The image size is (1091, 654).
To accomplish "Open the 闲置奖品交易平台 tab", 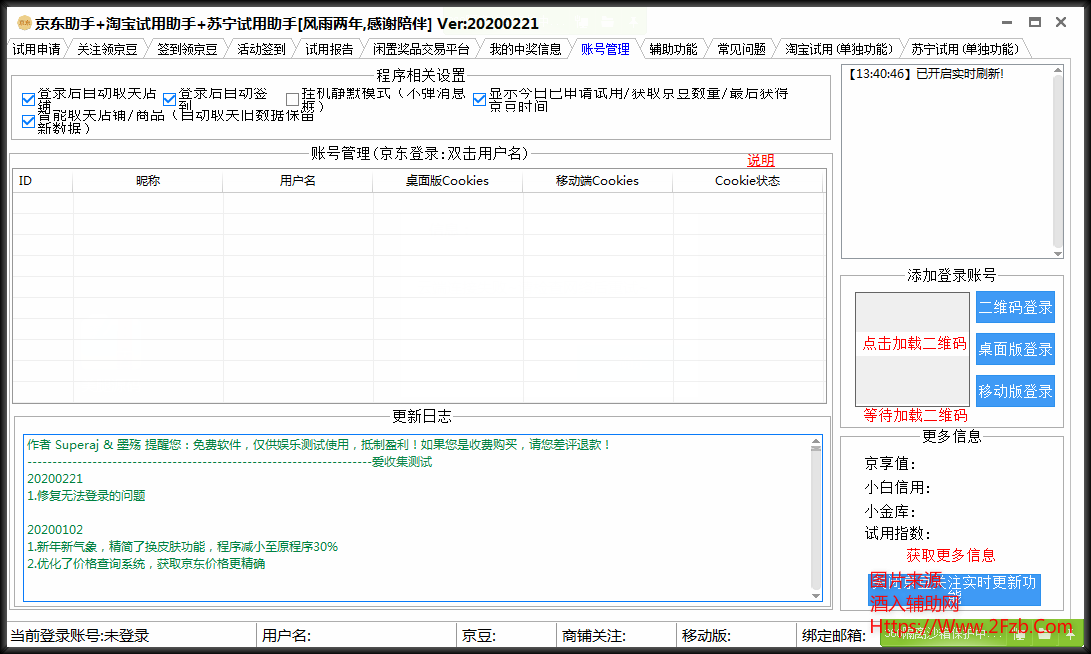I will pos(420,49).
